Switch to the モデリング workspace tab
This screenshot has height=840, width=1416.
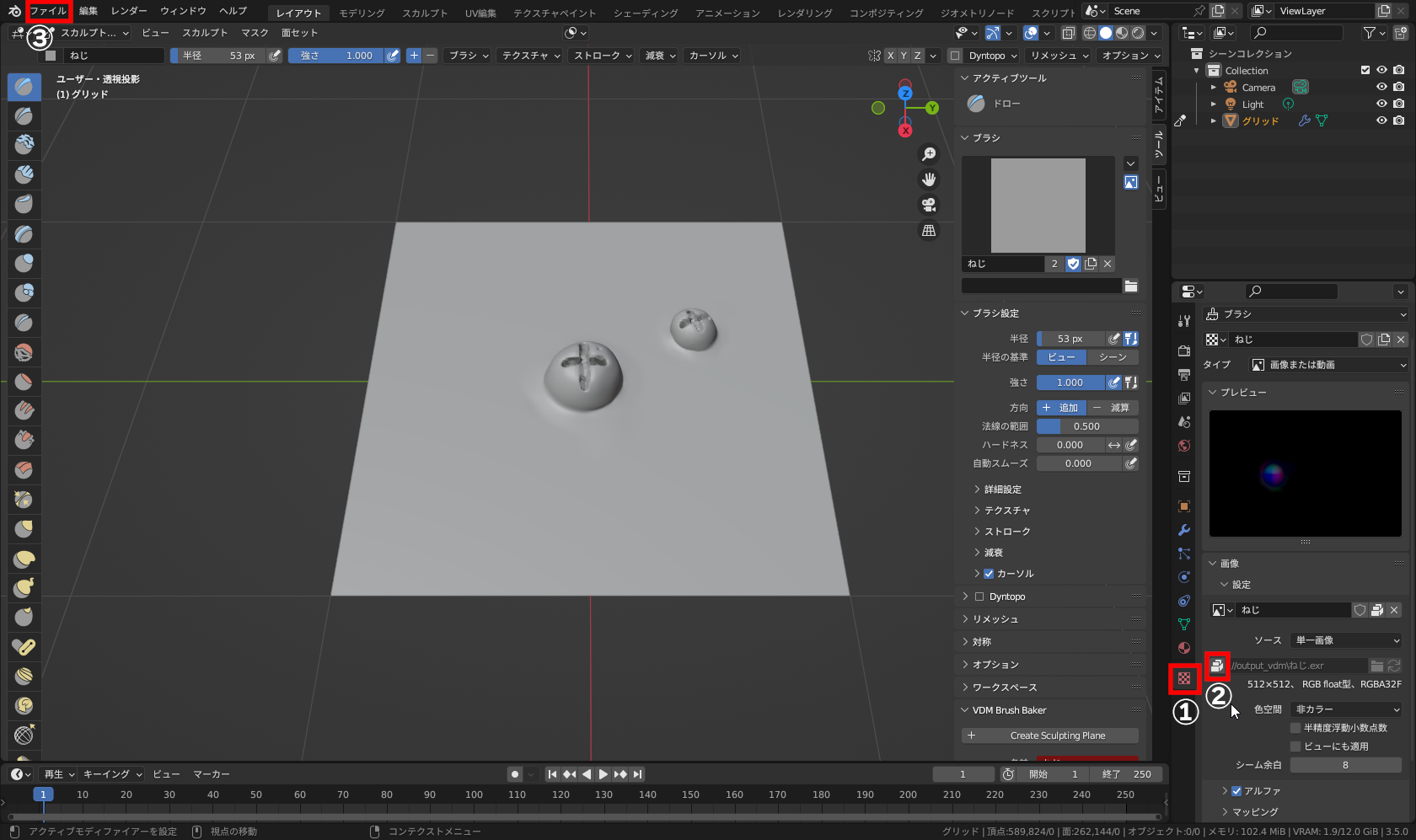click(x=362, y=13)
